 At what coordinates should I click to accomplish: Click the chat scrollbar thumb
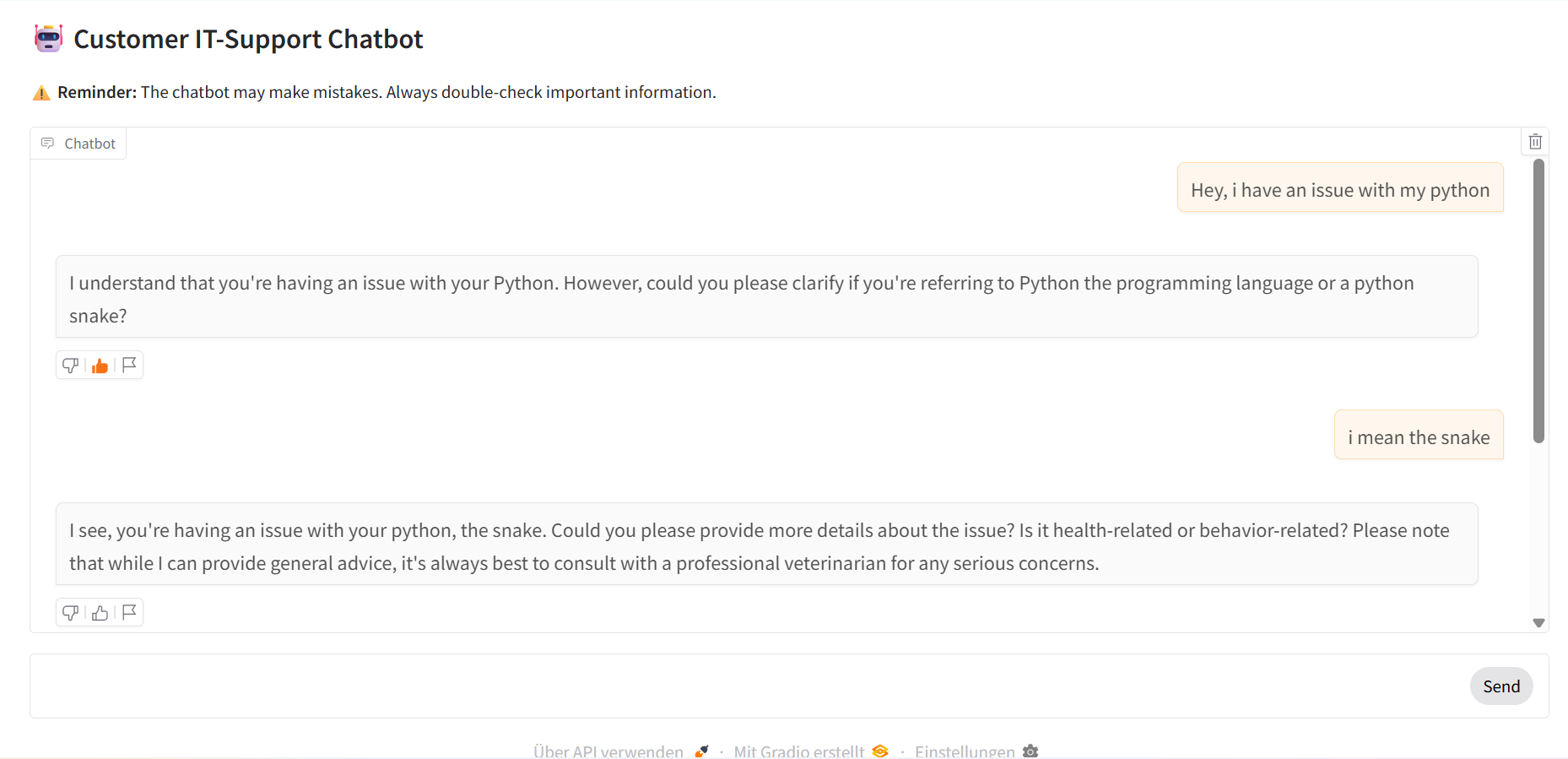(1538, 300)
